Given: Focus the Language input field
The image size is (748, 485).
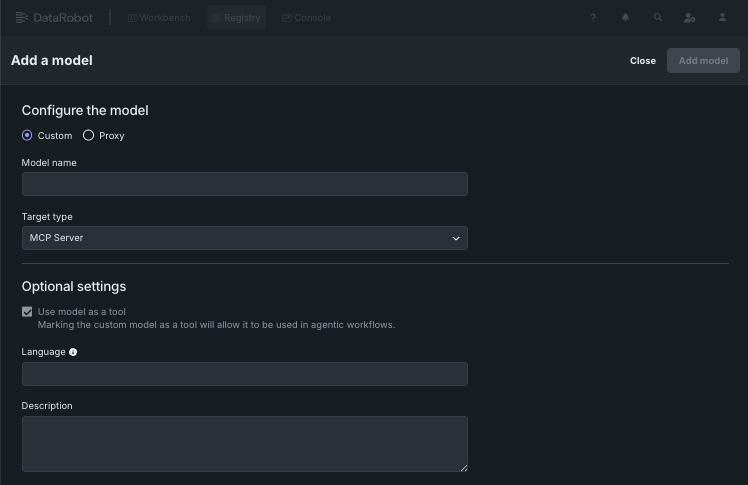Looking at the screenshot, I should (244, 374).
